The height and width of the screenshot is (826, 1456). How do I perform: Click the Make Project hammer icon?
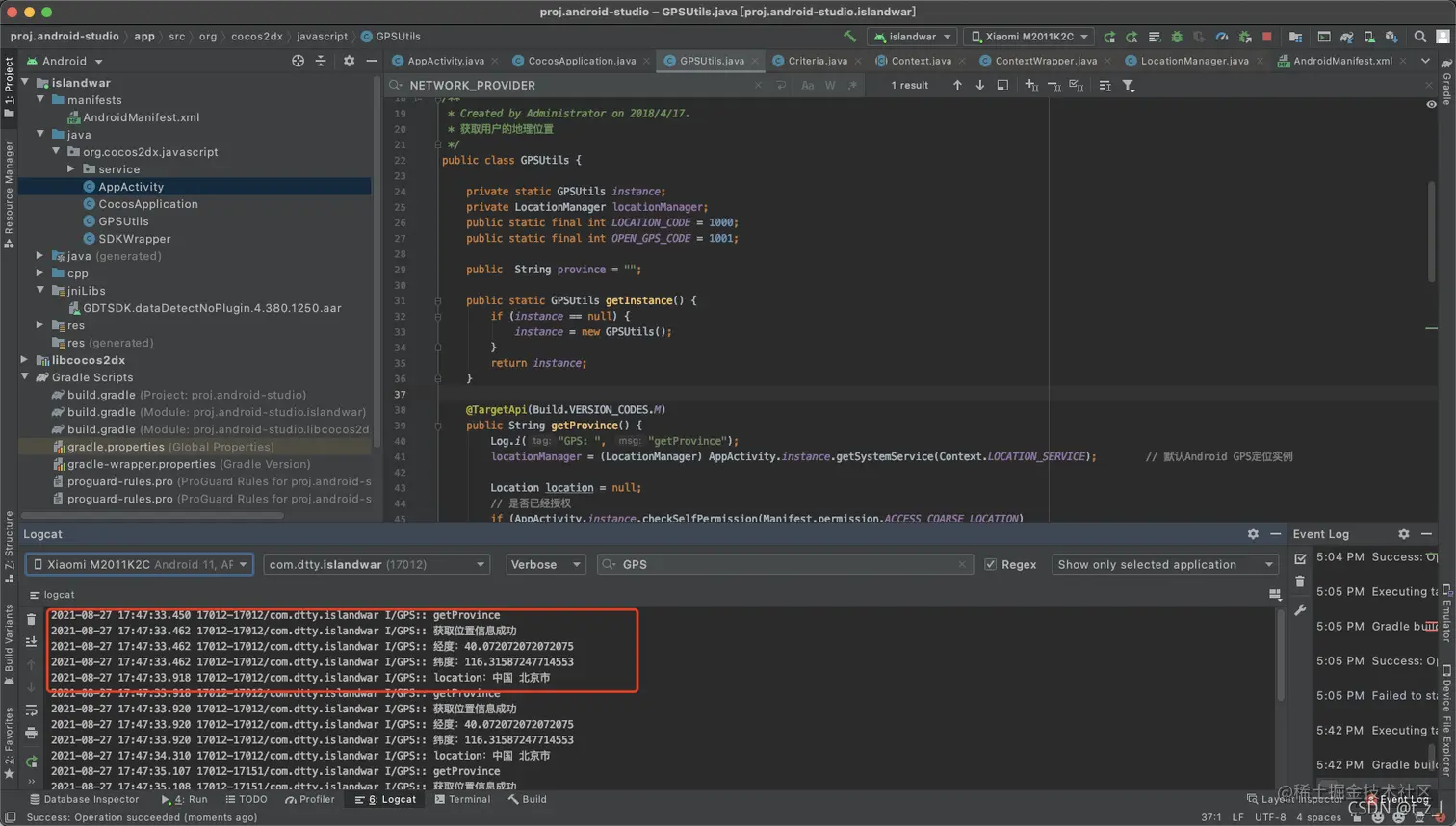click(849, 37)
